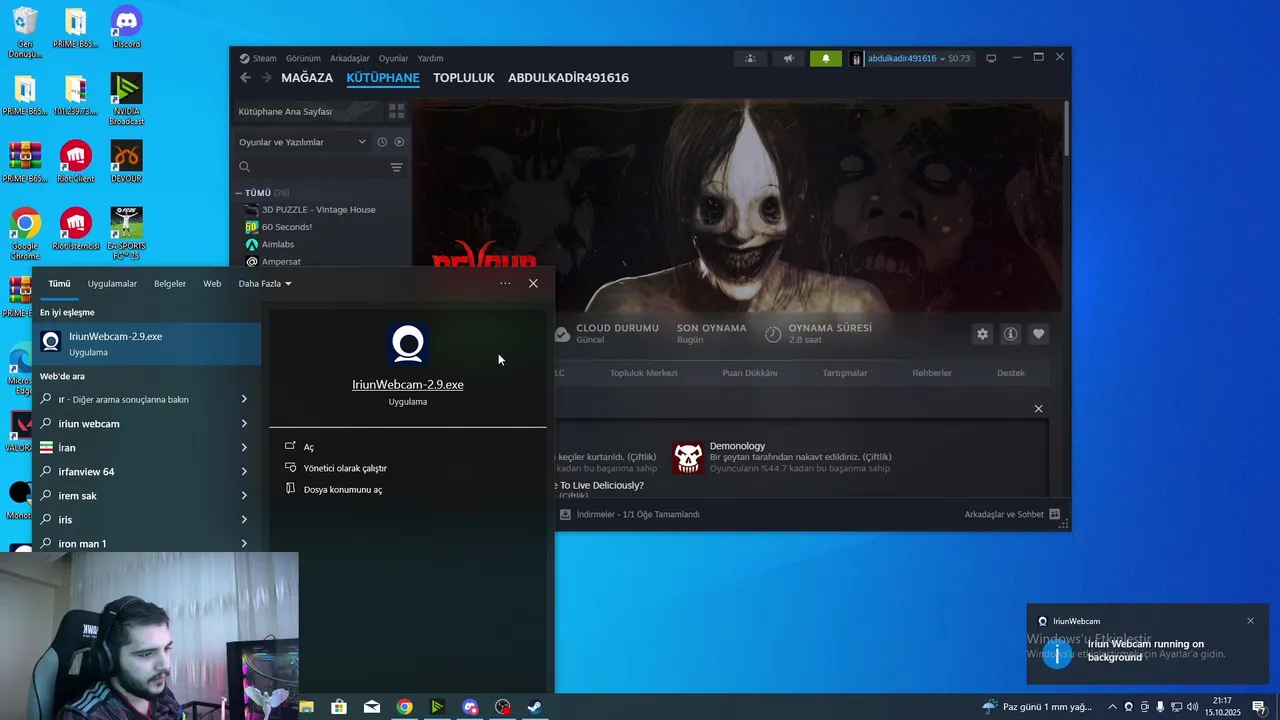Click the weather forecast in the taskbar
This screenshot has width=1280, height=720.
(1037, 707)
